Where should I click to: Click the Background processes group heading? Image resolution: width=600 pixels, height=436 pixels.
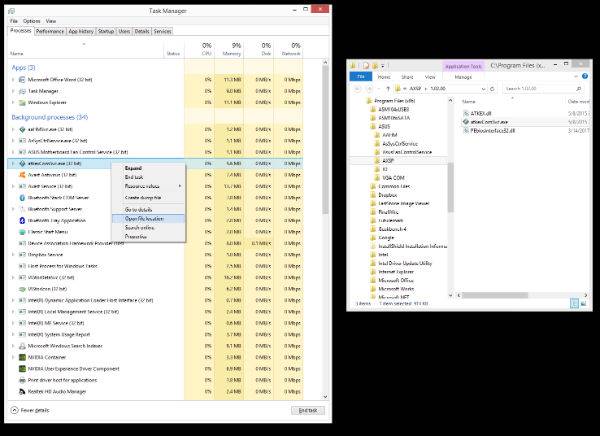tap(50, 117)
